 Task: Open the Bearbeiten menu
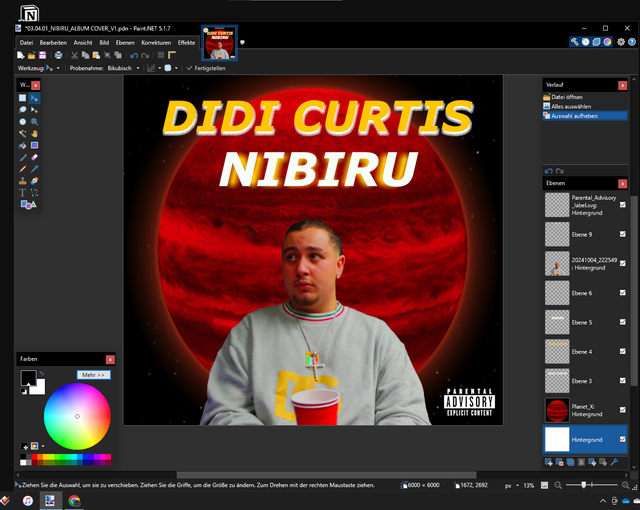(53, 42)
